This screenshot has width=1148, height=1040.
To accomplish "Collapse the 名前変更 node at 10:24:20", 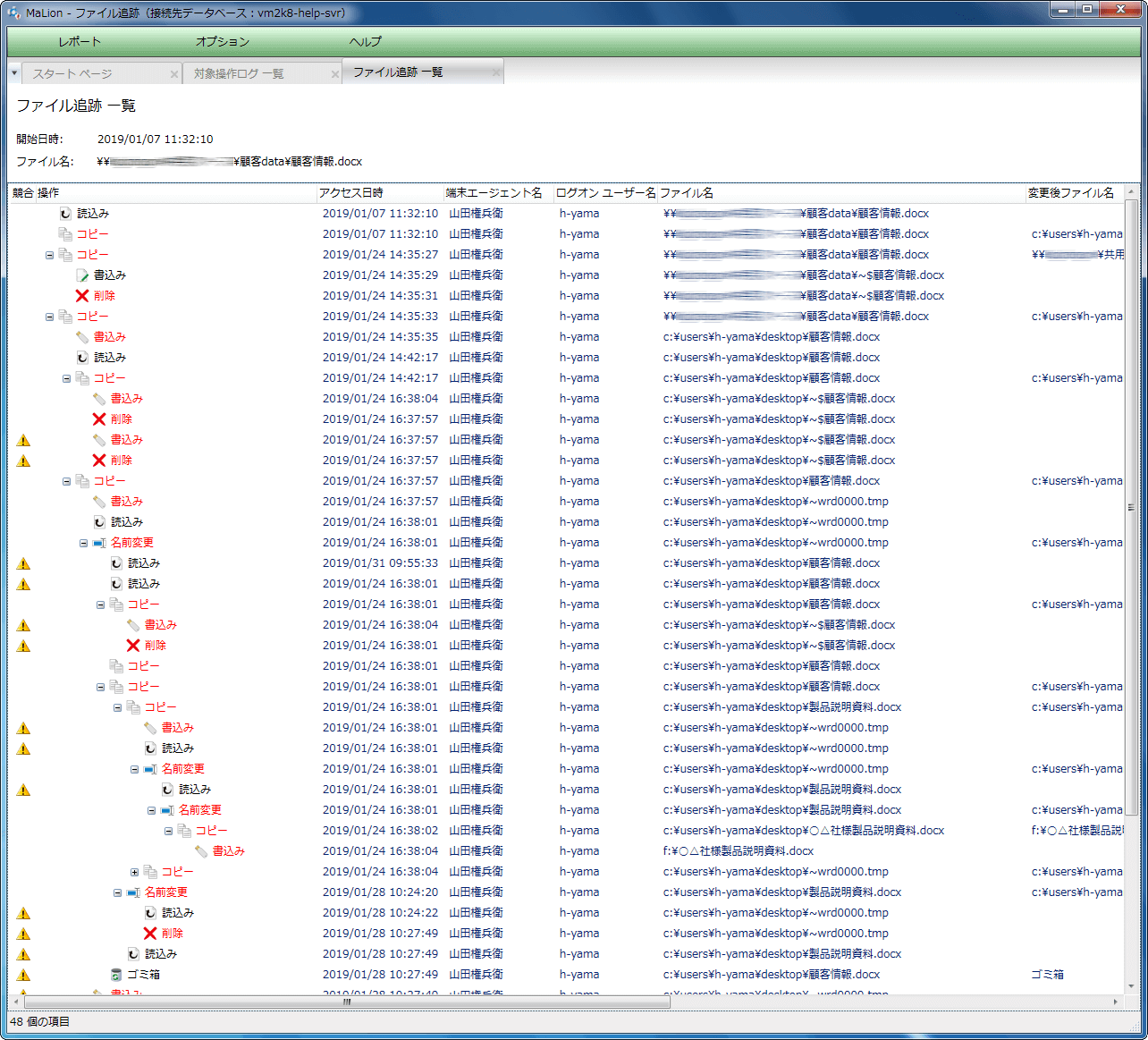I will coord(117,892).
